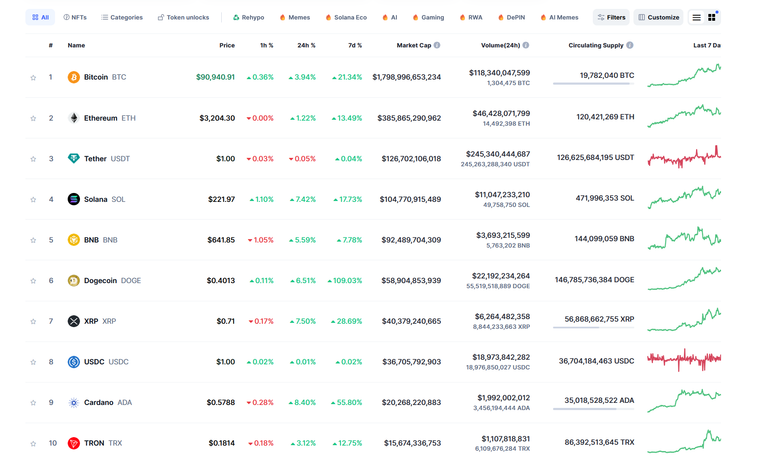768x460 pixels.
Task: Expand the Categories list
Action: 122,17
